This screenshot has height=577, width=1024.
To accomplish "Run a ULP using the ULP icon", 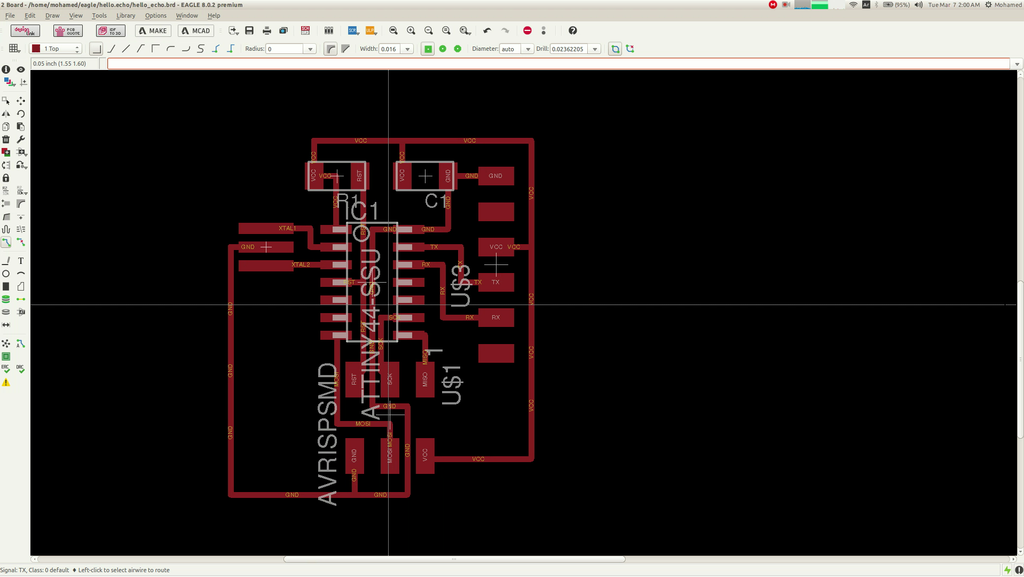I will coord(370,31).
